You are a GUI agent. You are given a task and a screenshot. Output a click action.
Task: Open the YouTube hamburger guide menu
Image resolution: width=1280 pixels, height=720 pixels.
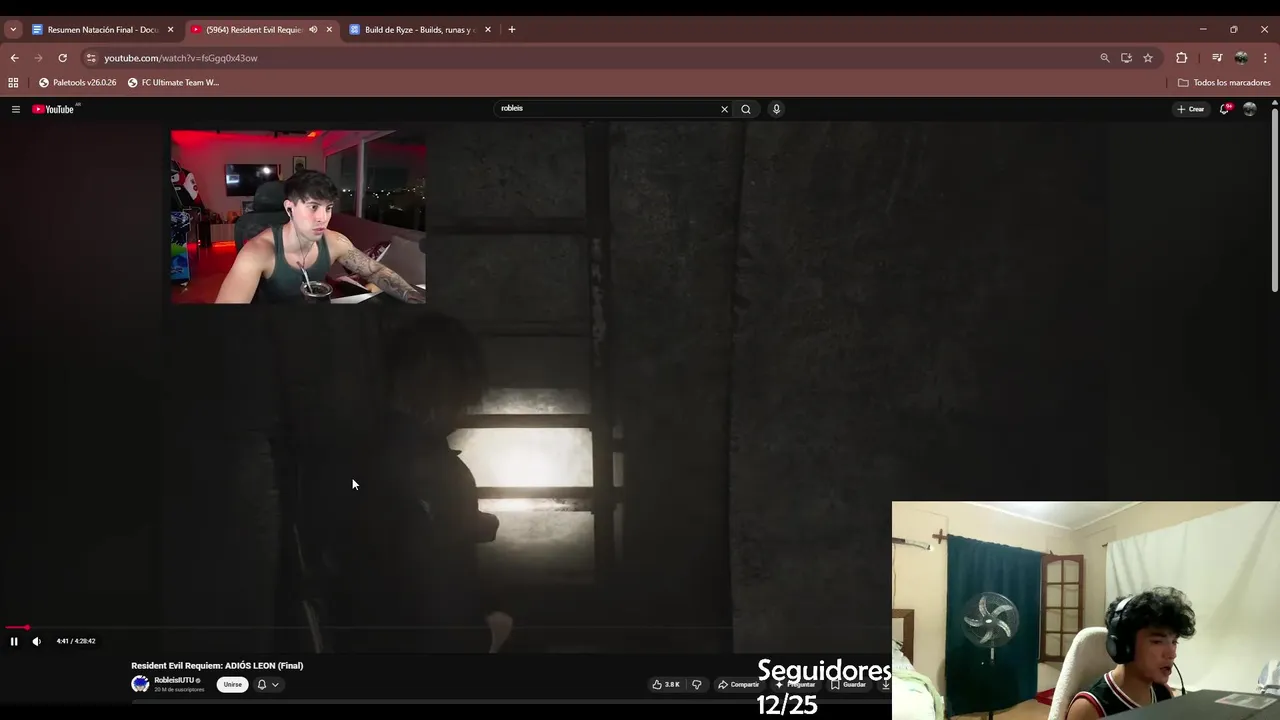click(x=16, y=109)
